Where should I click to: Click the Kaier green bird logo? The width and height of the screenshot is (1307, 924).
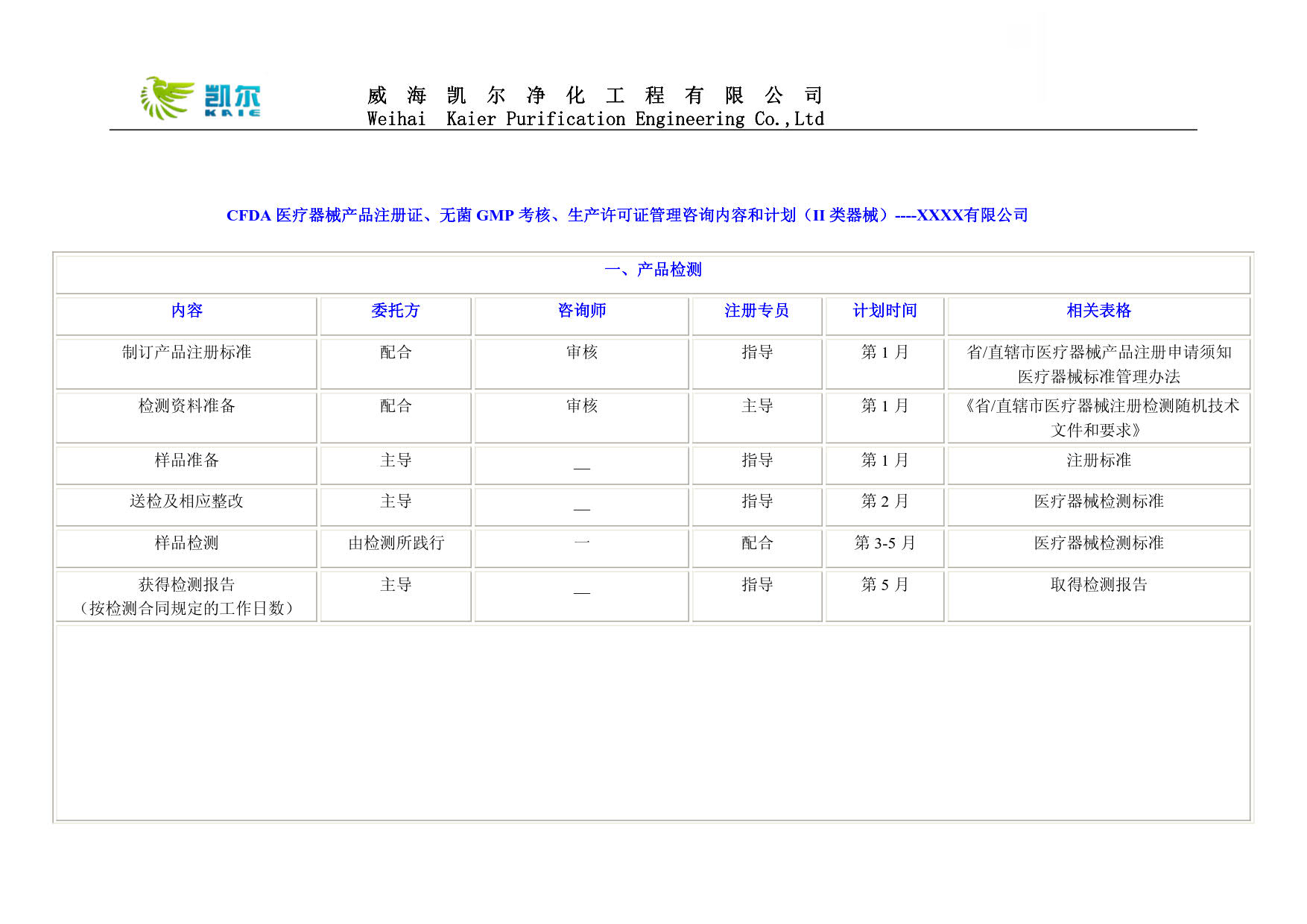pos(168,98)
